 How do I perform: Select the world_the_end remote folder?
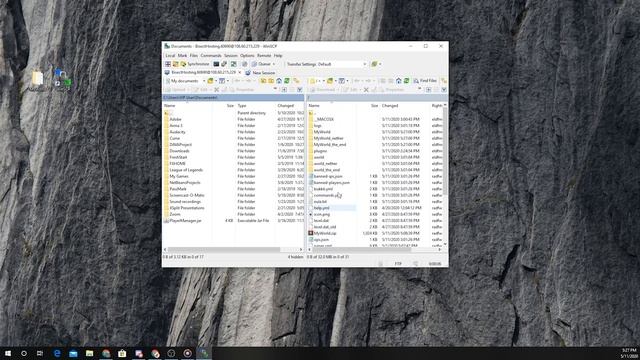[327, 170]
